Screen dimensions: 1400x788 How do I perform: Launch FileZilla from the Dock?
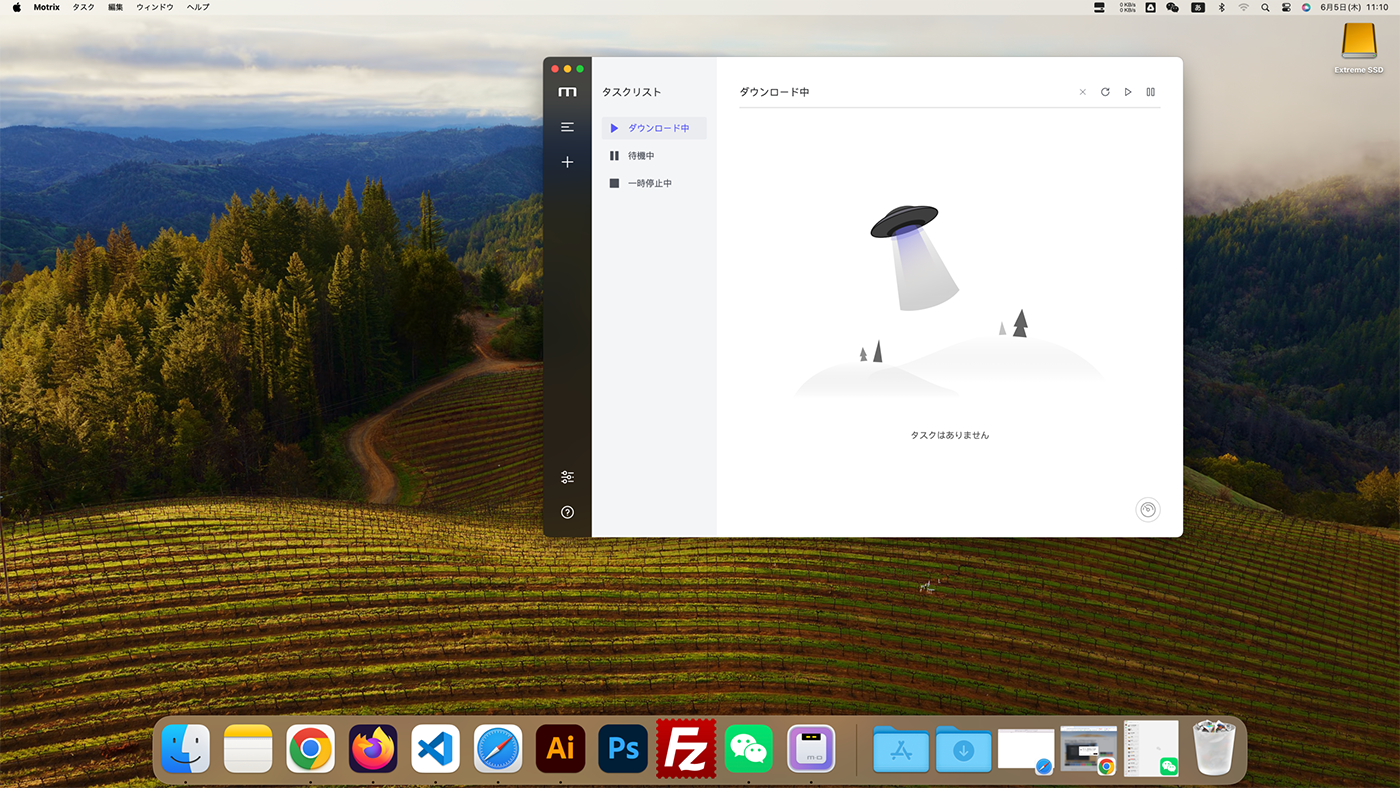[x=686, y=747]
